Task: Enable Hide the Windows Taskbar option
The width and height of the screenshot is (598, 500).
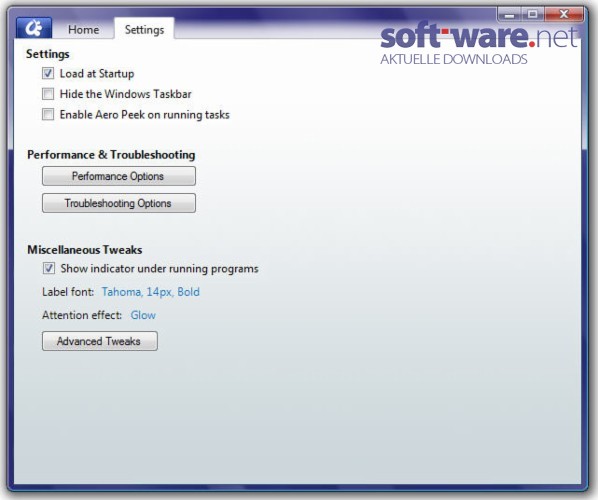Action: click(48, 94)
